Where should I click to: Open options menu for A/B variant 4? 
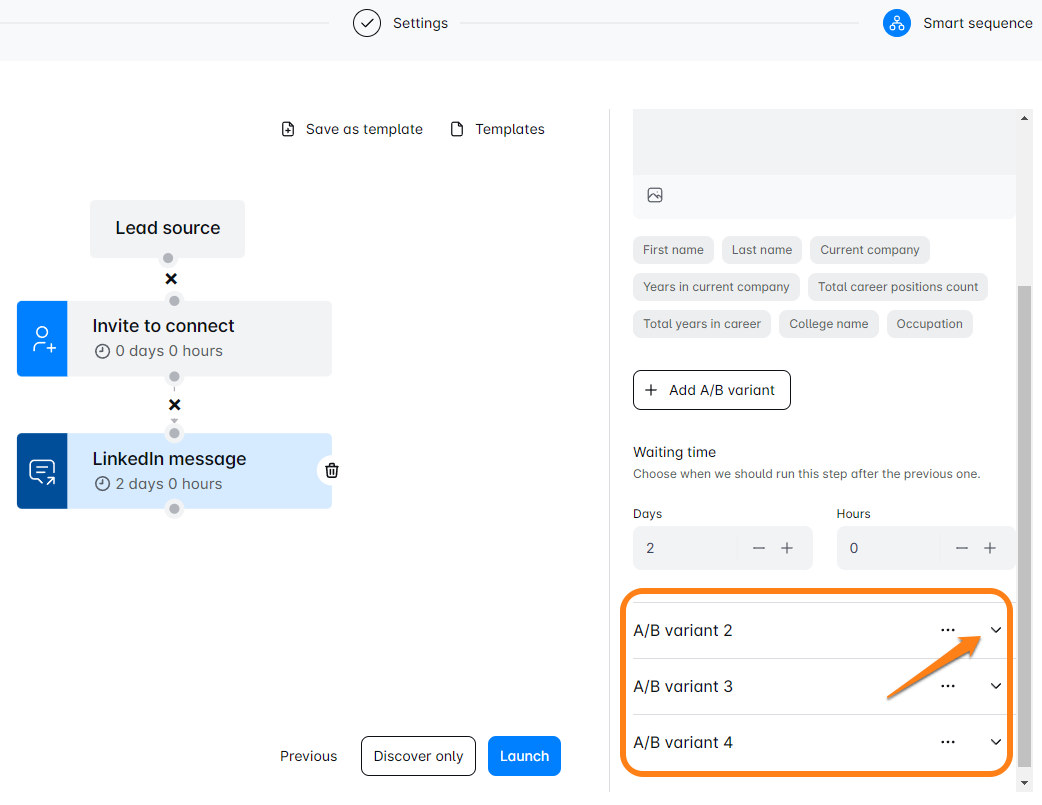click(x=948, y=742)
